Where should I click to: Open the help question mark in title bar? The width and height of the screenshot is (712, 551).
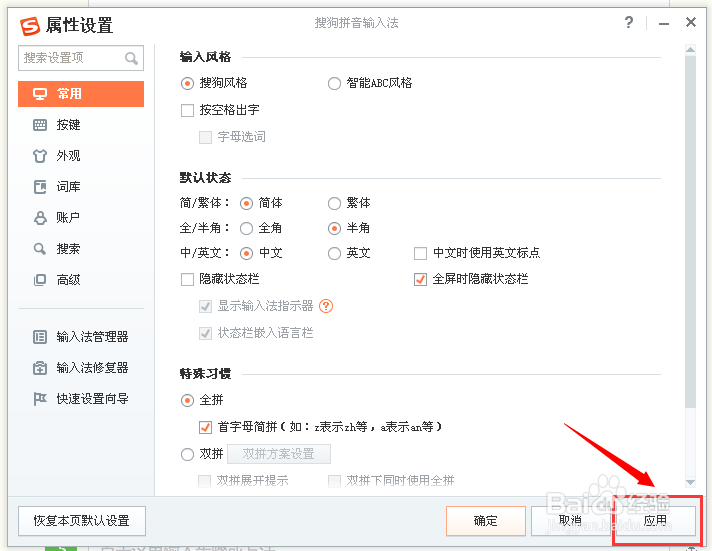click(x=629, y=22)
